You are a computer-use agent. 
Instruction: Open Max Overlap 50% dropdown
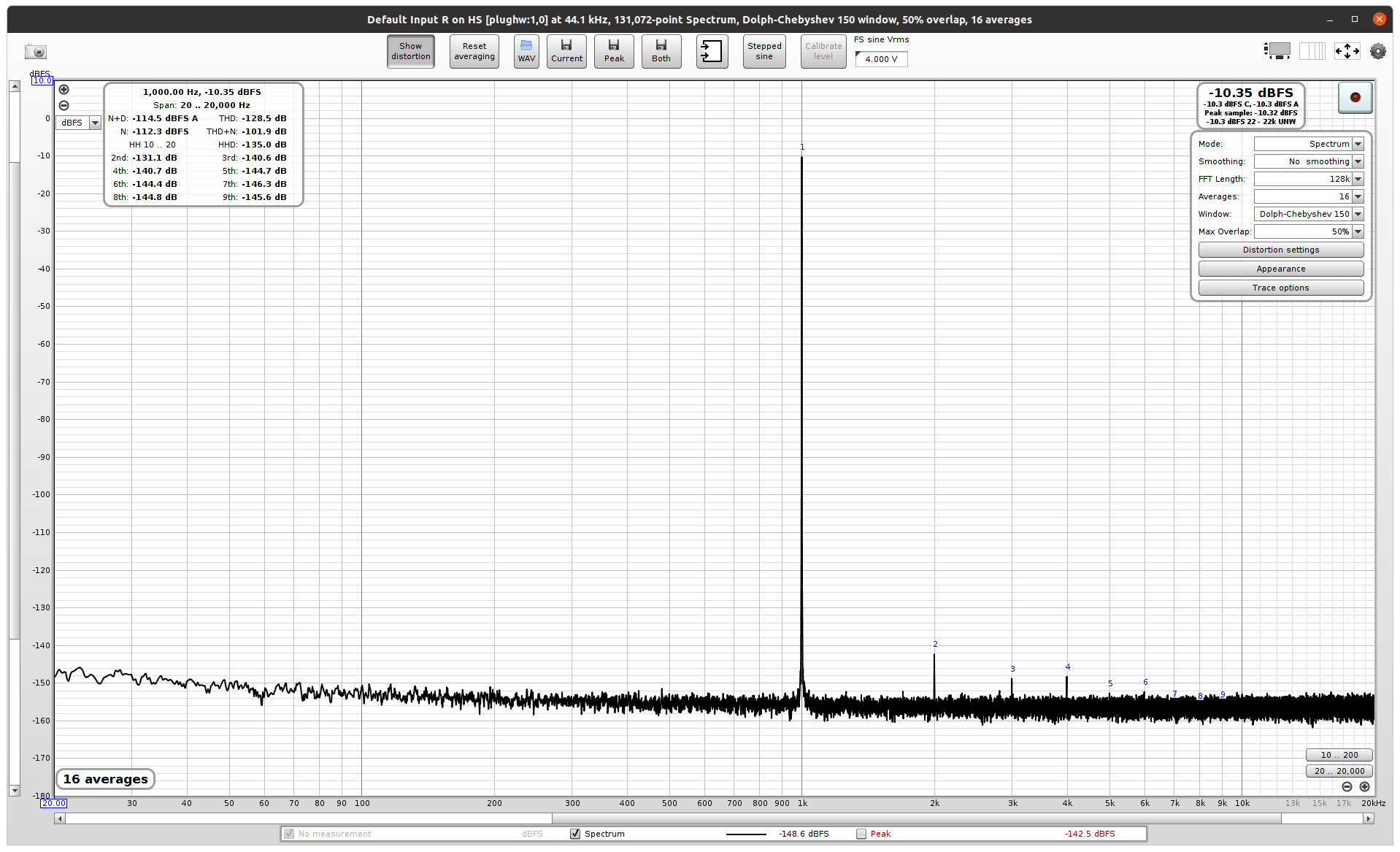pyautogui.click(x=1309, y=231)
